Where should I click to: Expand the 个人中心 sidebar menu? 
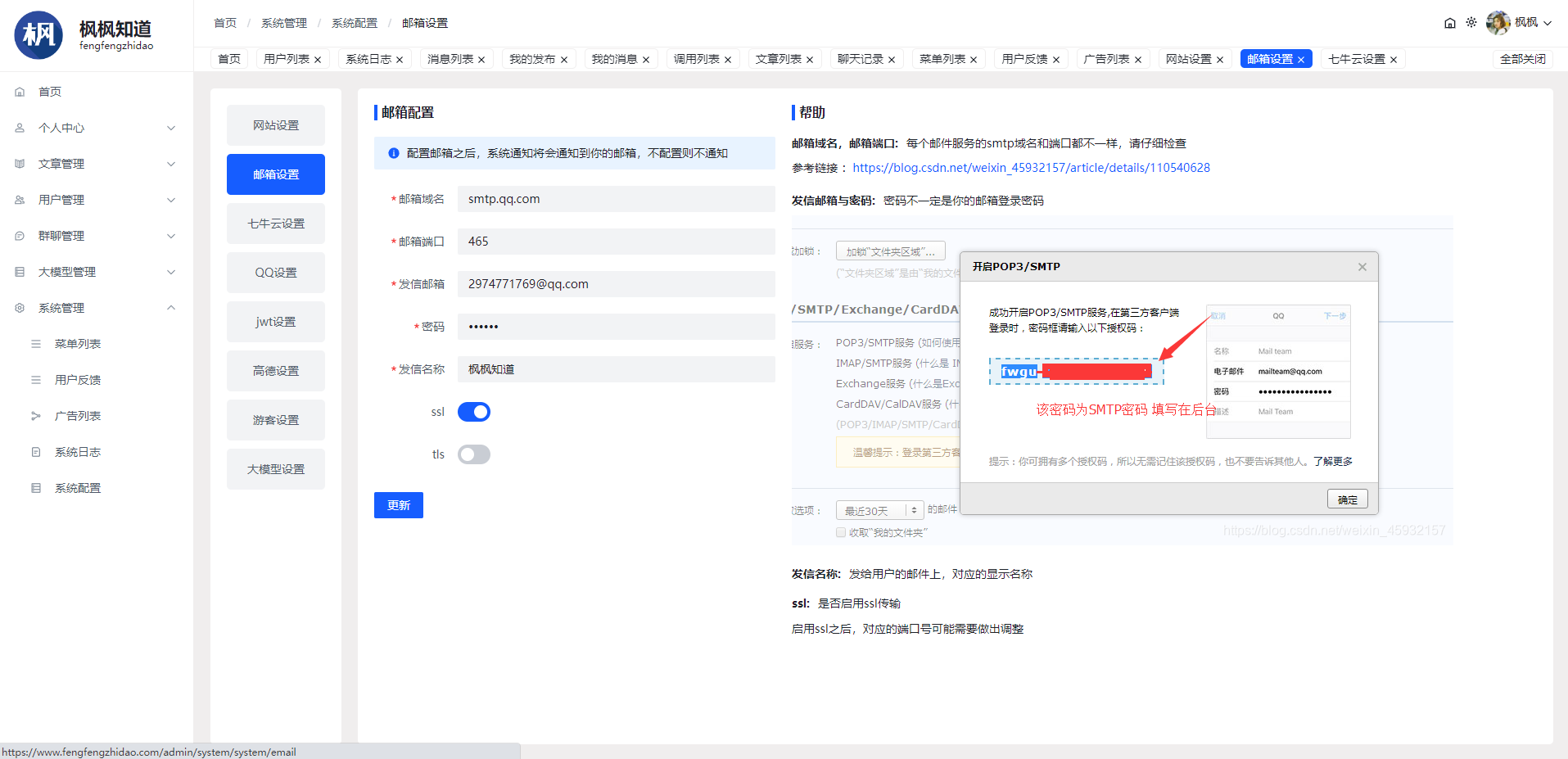(96, 128)
